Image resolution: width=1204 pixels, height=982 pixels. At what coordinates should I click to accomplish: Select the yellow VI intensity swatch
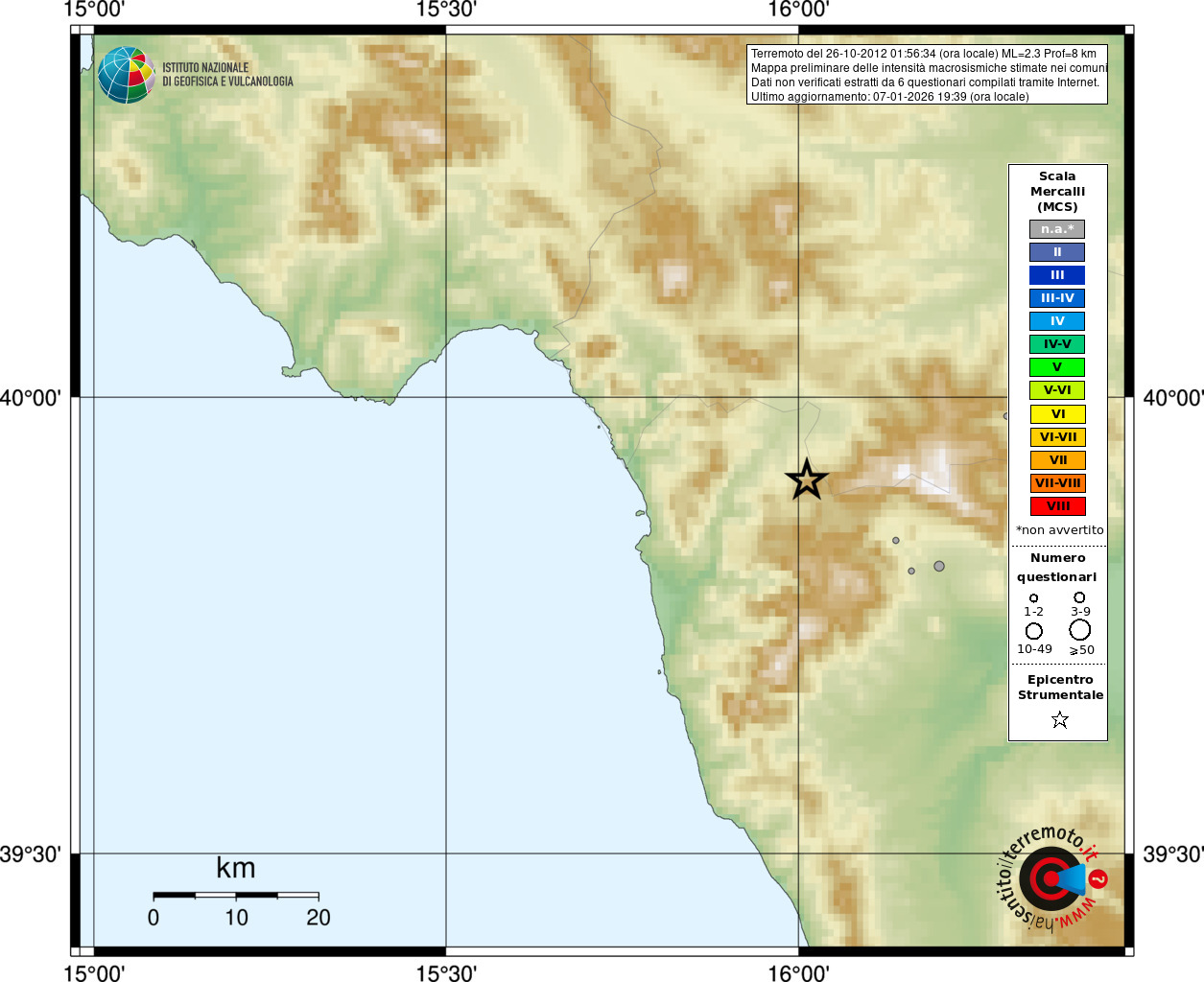1057,414
